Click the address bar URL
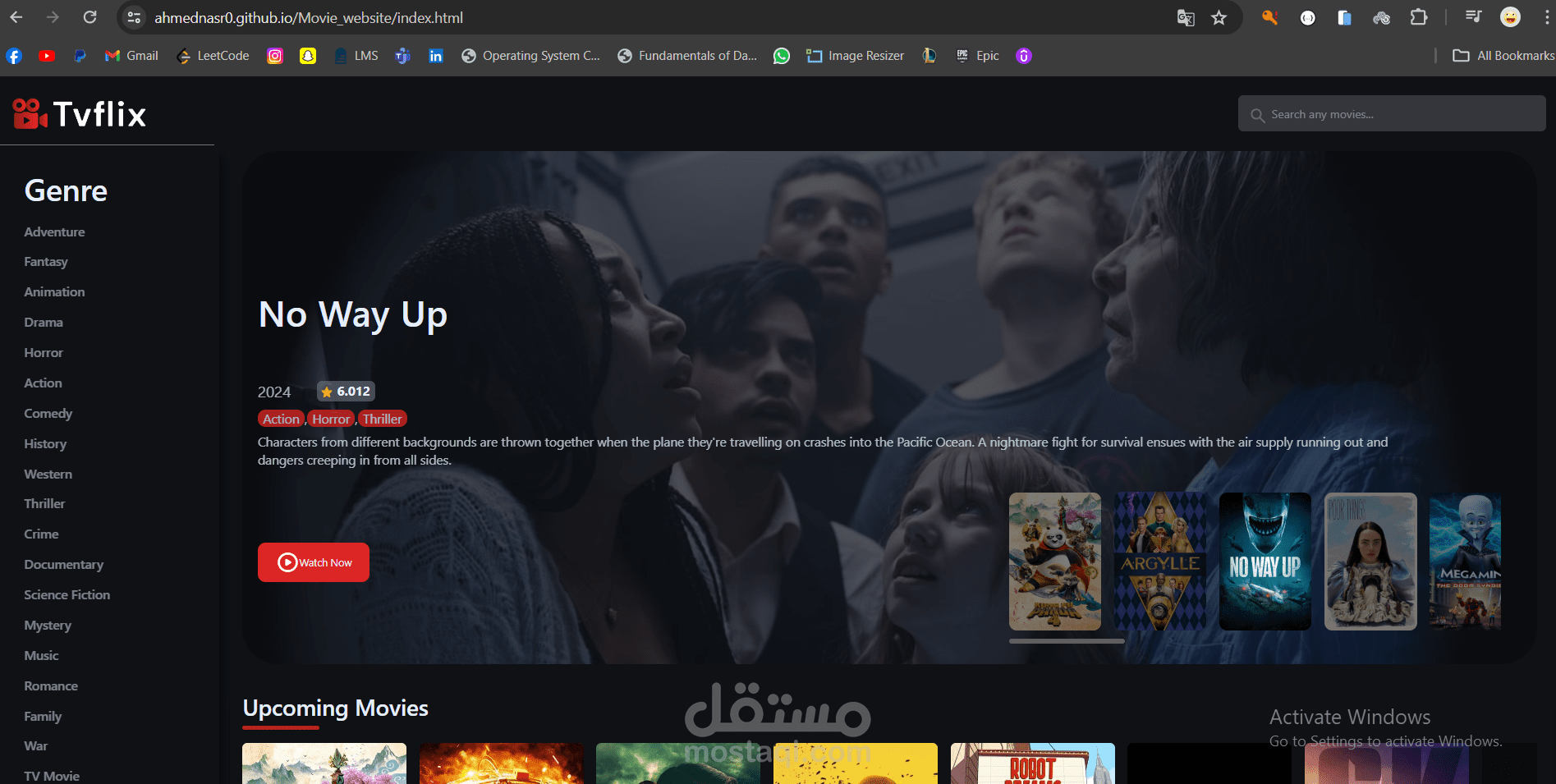Image resolution: width=1556 pixels, height=784 pixels. click(x=309, y=17)
